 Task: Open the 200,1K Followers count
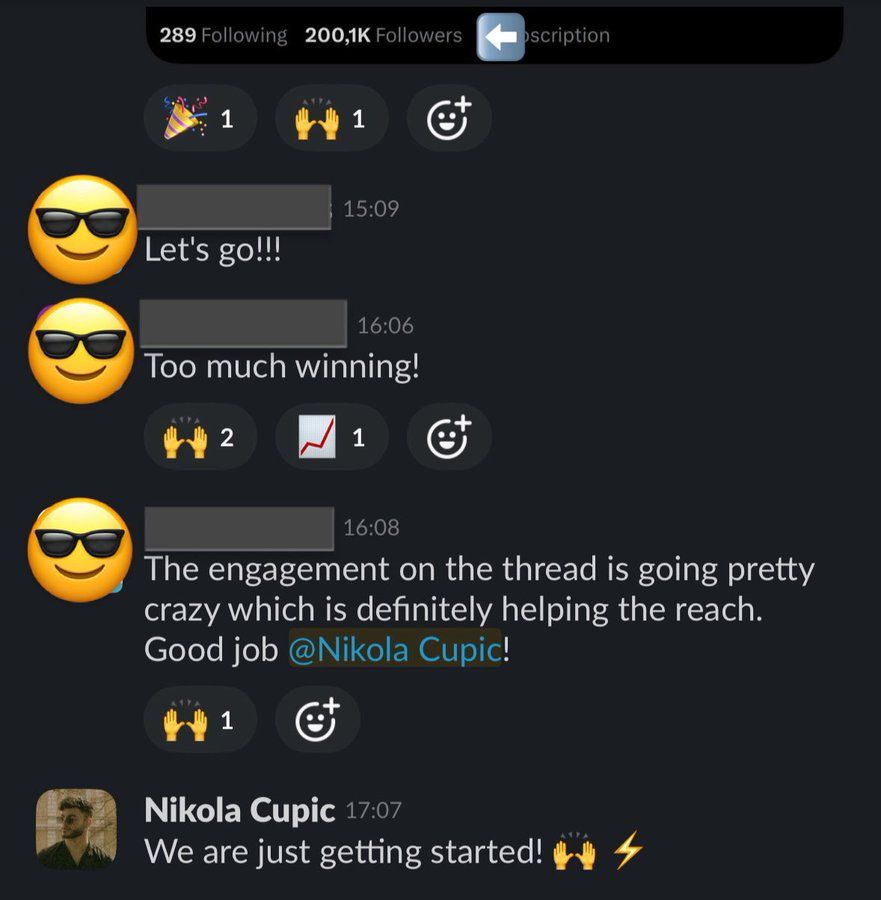click(x=383, y=36)
